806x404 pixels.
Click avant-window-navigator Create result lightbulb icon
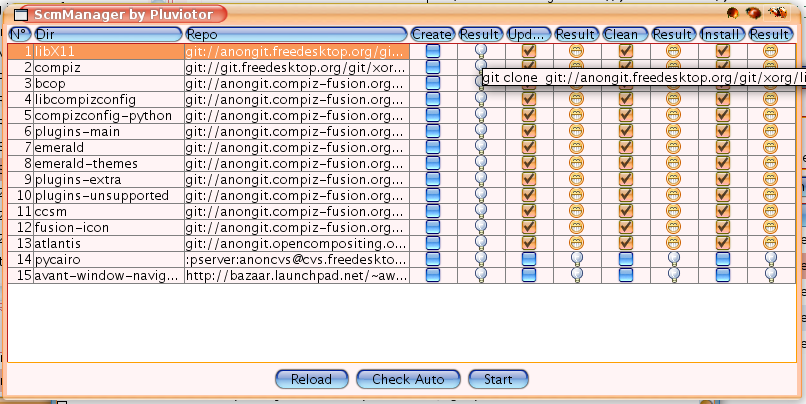(481, 274)
